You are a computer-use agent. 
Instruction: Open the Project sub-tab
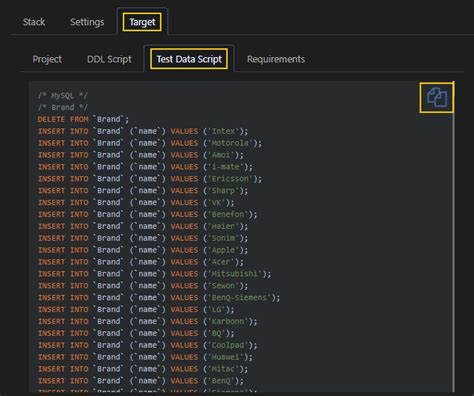point(47,59)
